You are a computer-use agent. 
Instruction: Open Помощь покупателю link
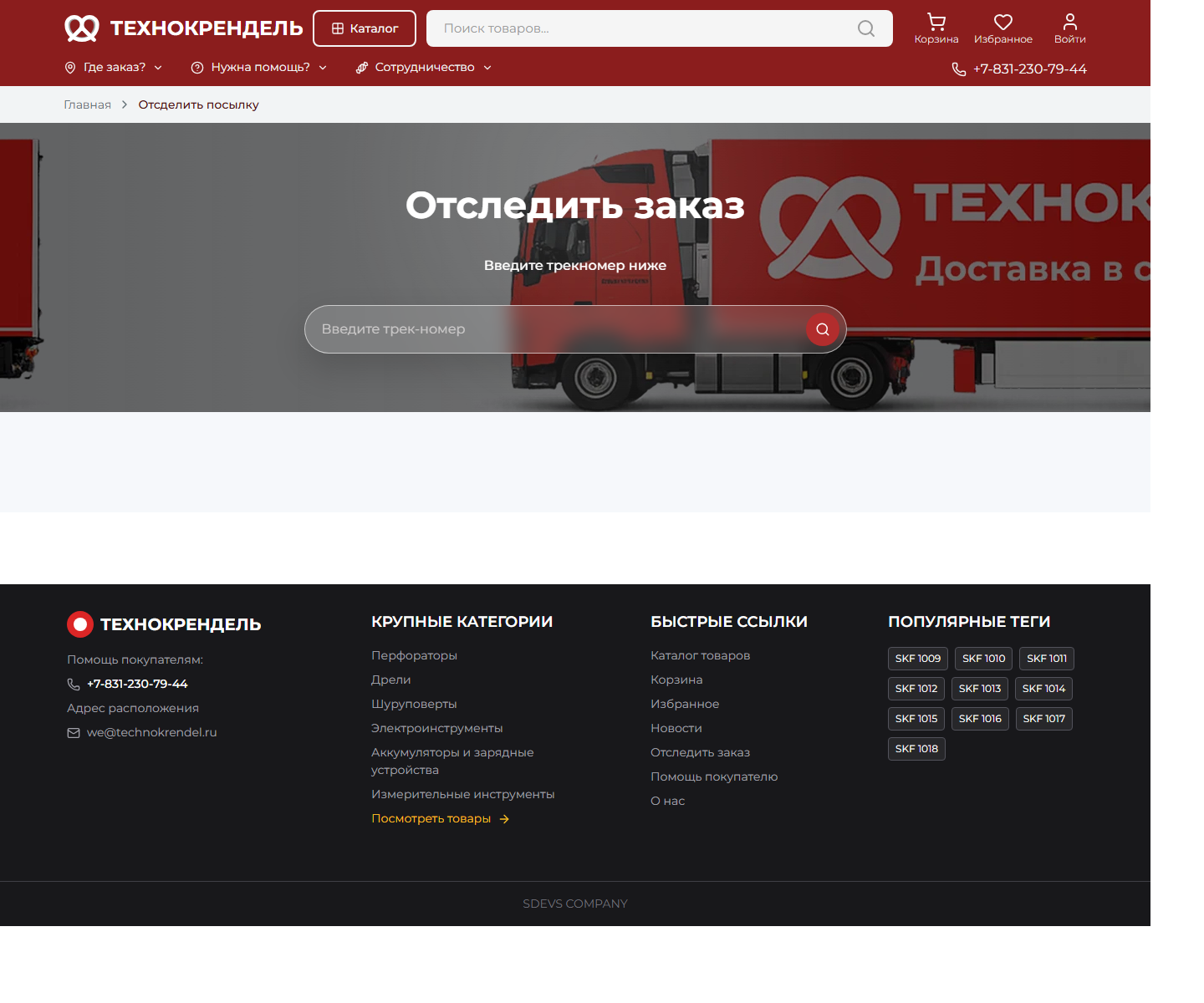tap(714, 776)
